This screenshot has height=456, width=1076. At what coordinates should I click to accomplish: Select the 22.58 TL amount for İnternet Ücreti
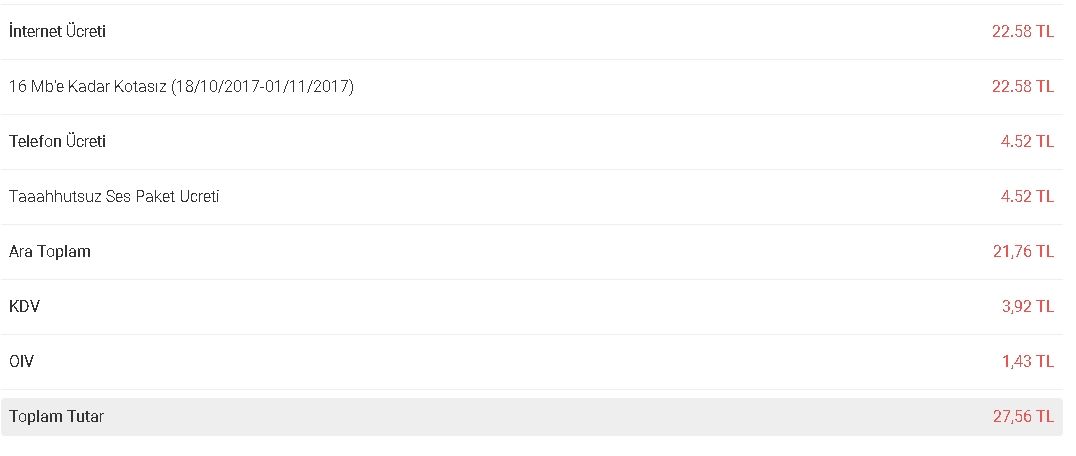1022,32
